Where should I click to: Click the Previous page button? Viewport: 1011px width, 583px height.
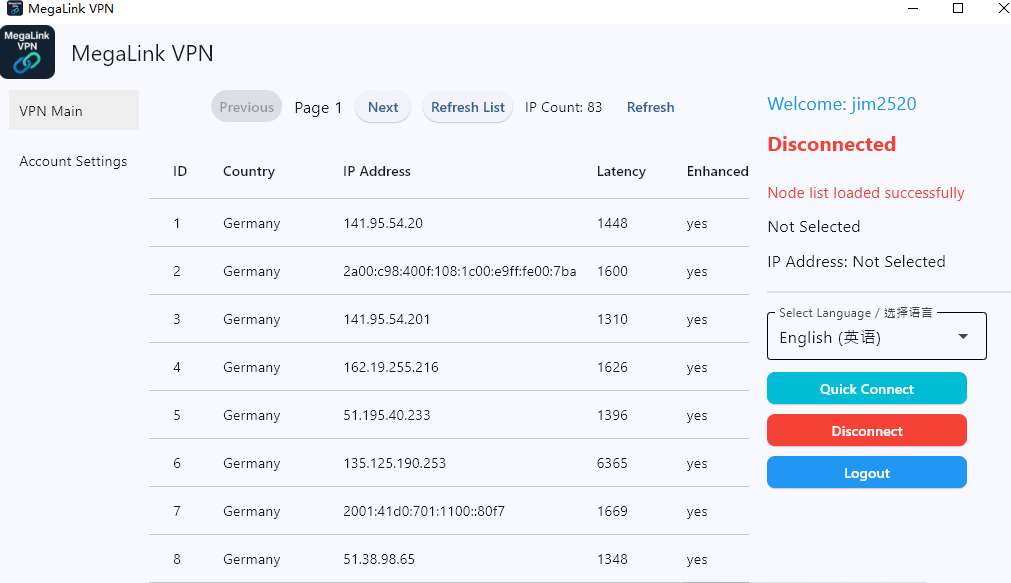pyautogui.click(x=246, y=106)
